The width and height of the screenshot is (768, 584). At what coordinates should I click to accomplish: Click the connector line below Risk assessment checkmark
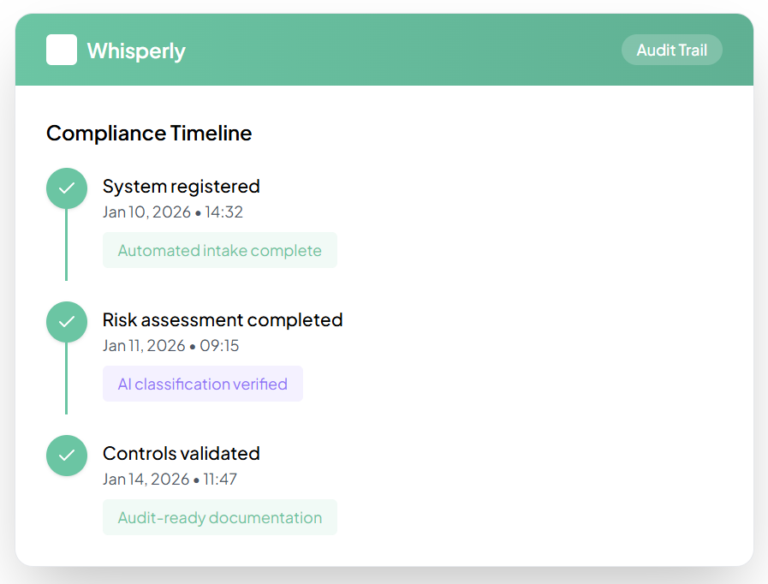67,378
